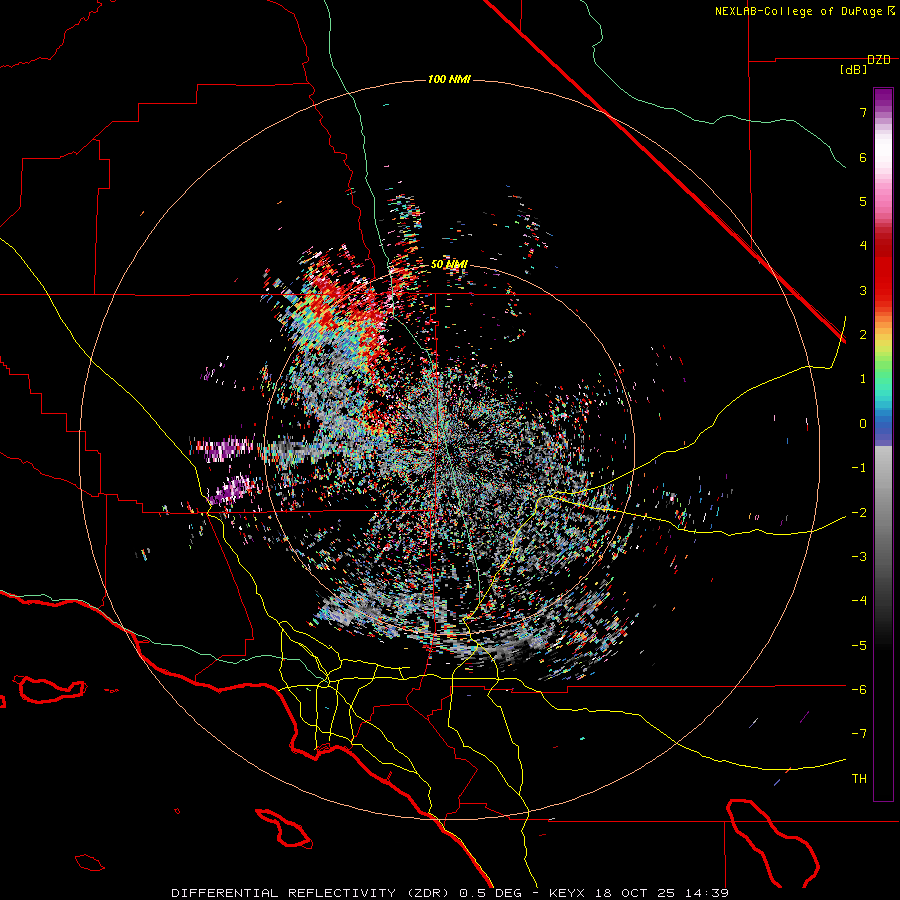Click the -2 dB value on the color scale
Image resolution: width=900 pixels, height=900 pixels.
click(x=859, y=513)
